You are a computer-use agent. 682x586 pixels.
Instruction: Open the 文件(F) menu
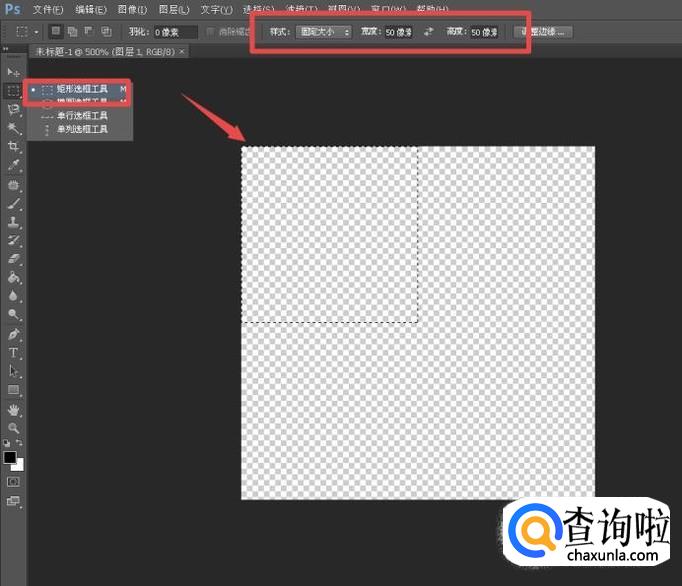click(x=48, y=10)
